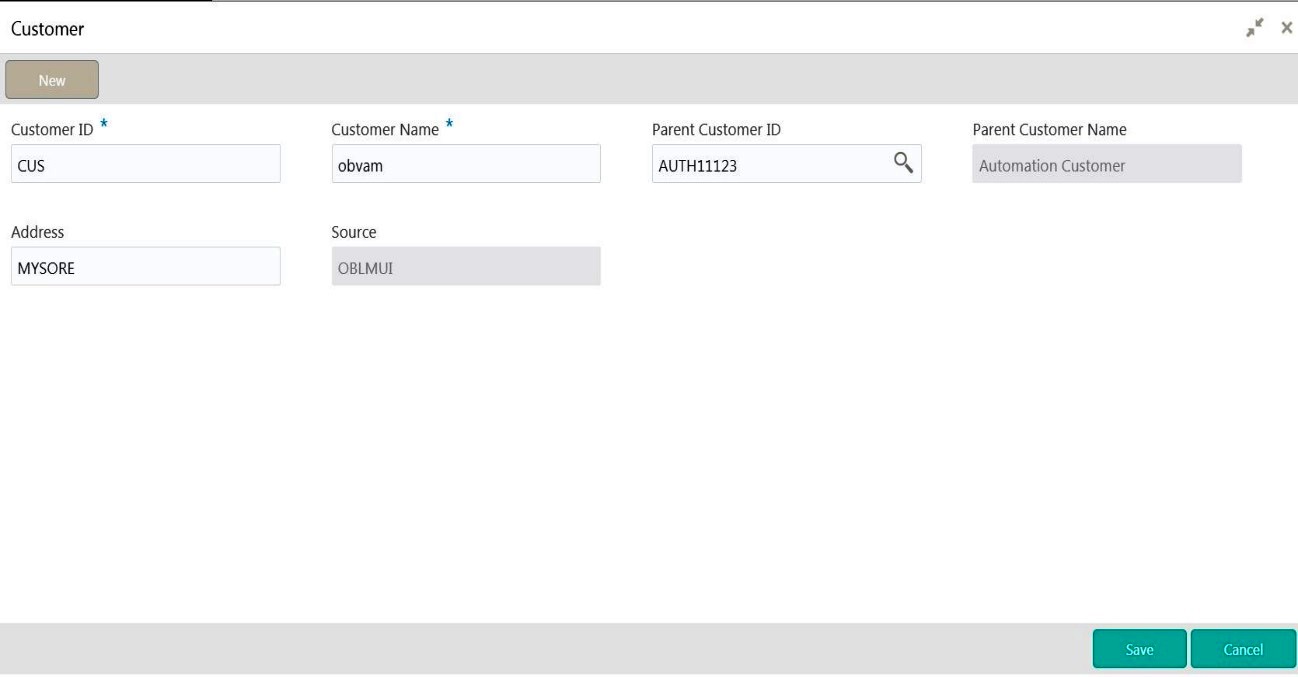Screen dimensions: 1298x677
Task: Click into the Customer Name field with obvam
Action: pos(465,165)
